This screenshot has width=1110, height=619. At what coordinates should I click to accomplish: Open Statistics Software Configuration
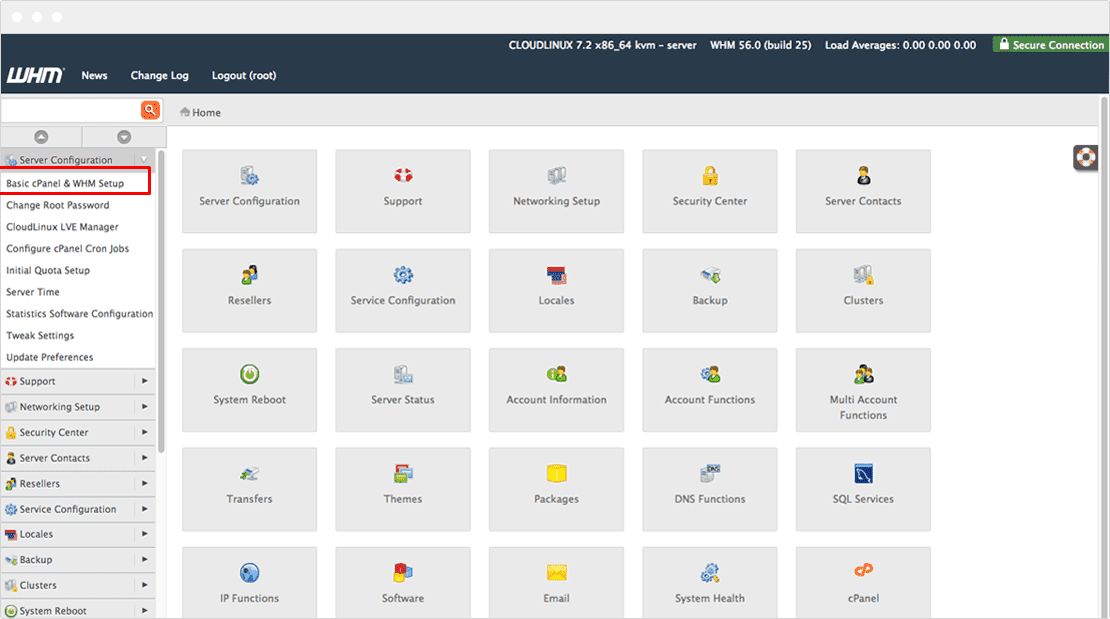tap(79, 313)
